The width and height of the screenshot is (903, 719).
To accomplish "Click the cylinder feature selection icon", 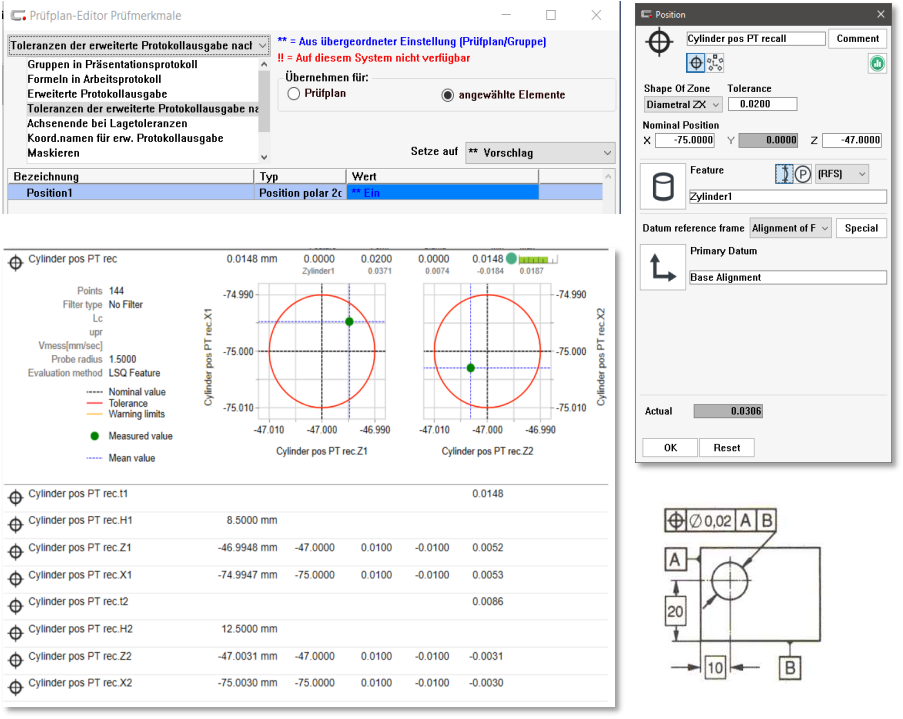I will pos(661,187).
